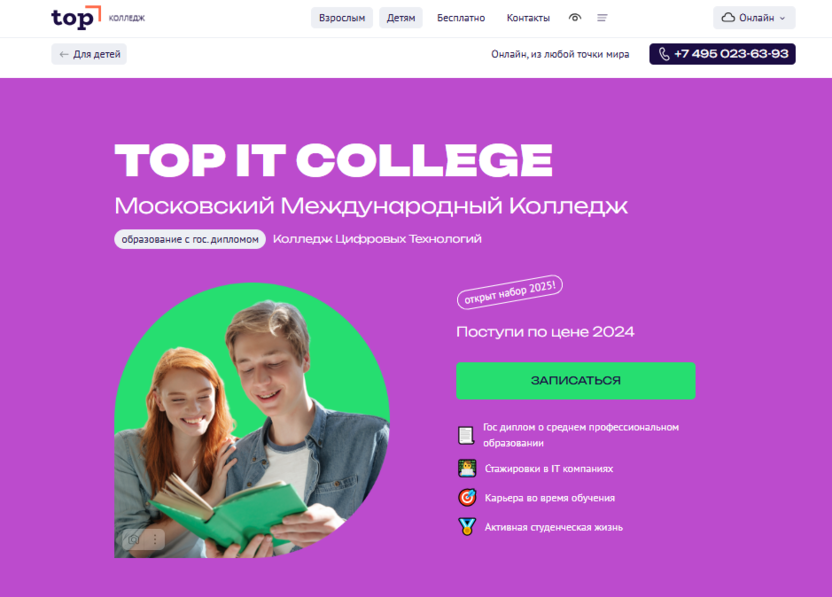Click the students photo thumbnail
The height and width of the screenshot is (597, 832).
pos(252,420)
